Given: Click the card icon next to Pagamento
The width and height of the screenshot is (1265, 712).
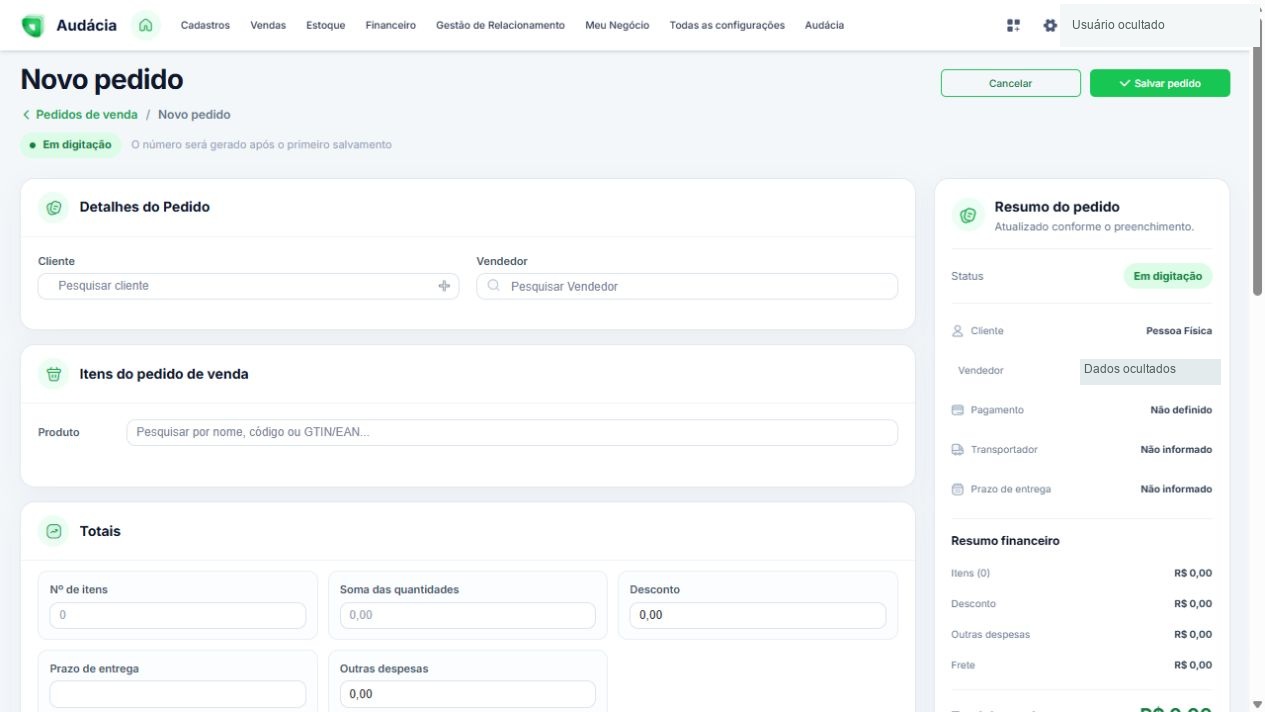Looking at the screenshot, I should click(x=958, y=410).
